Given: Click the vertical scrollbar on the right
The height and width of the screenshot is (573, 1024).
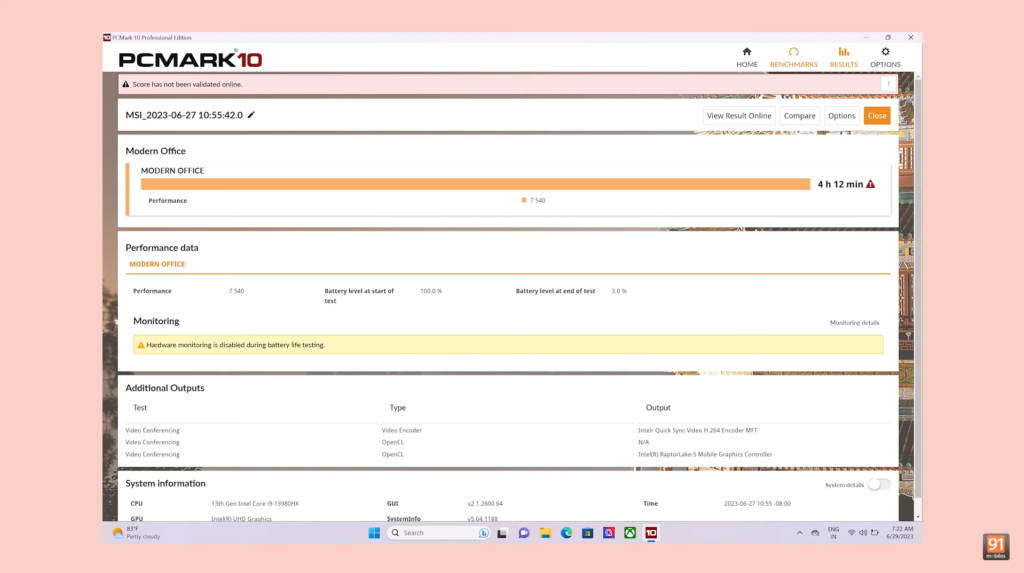Looking at the screenshot, I should coord(918,300).
